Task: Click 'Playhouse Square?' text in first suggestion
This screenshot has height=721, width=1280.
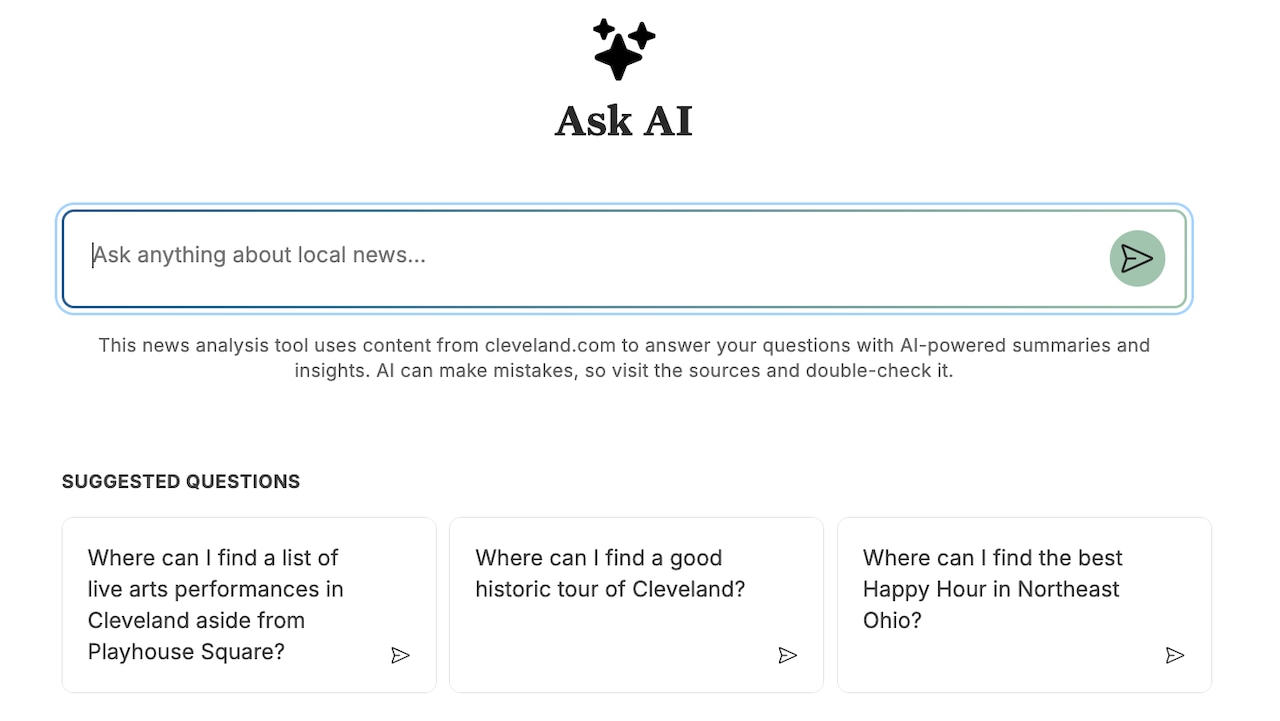Action: [x=186, y=652]
